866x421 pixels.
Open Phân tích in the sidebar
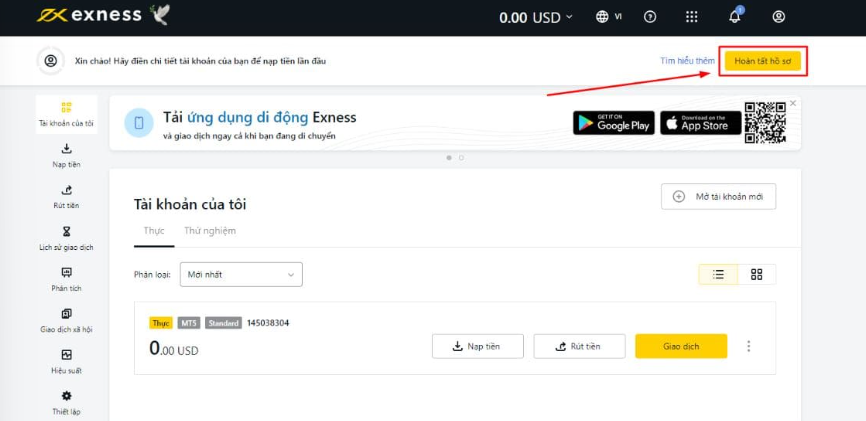(x=66, y=279)
